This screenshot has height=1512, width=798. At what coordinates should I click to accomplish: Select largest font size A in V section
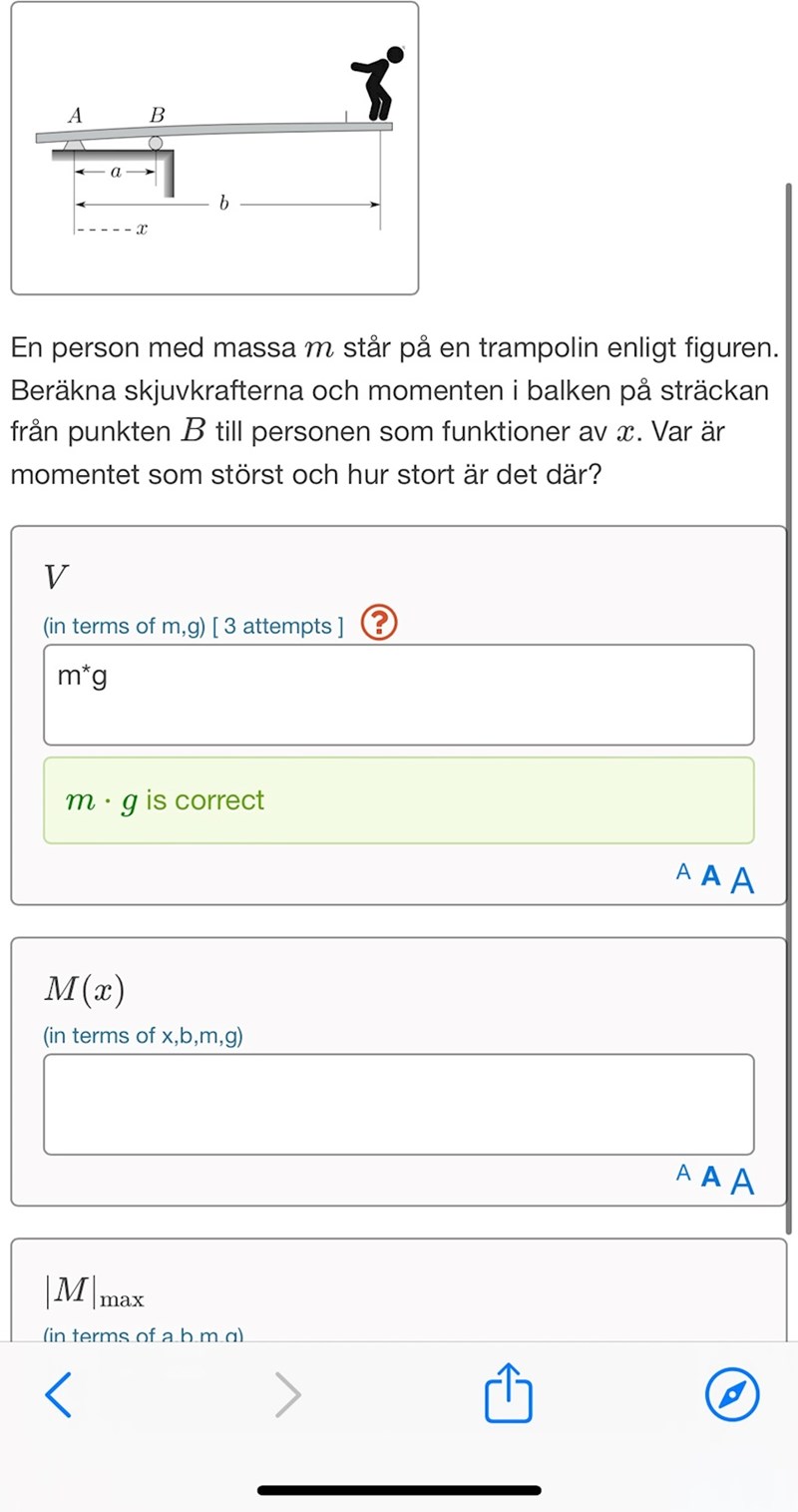click(x=742, y=880)
